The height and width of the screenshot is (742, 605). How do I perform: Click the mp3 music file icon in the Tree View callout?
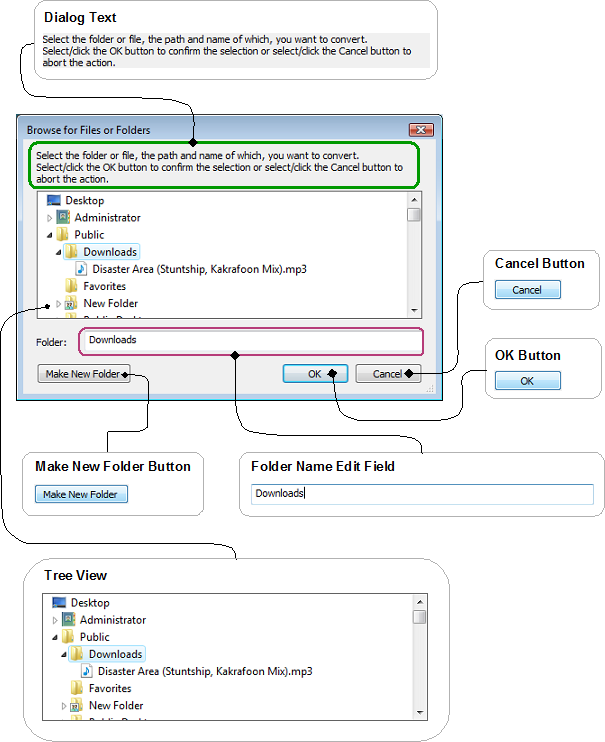[87, 671]
